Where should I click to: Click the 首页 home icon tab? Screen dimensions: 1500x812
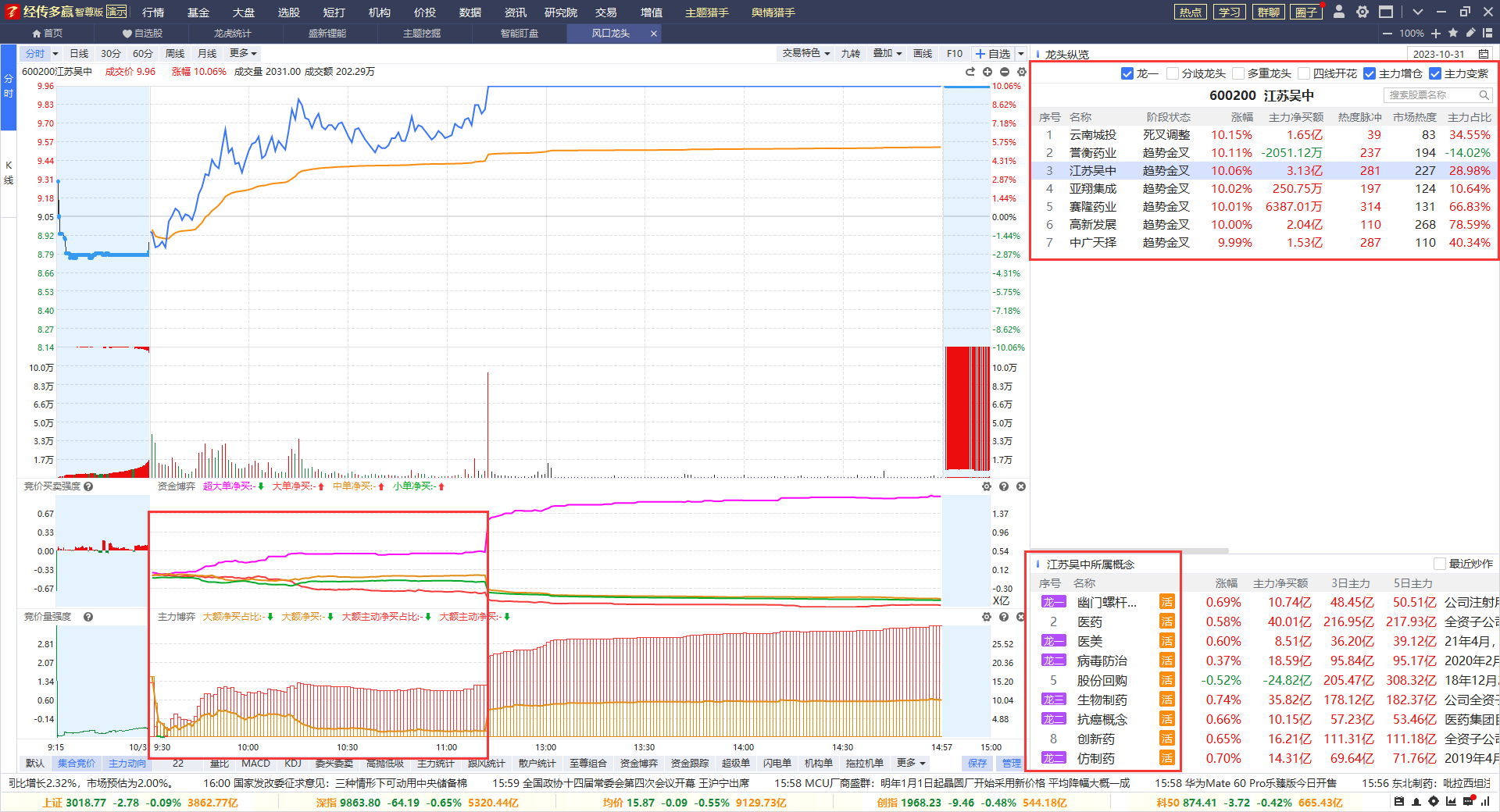(x=47, y=33)
